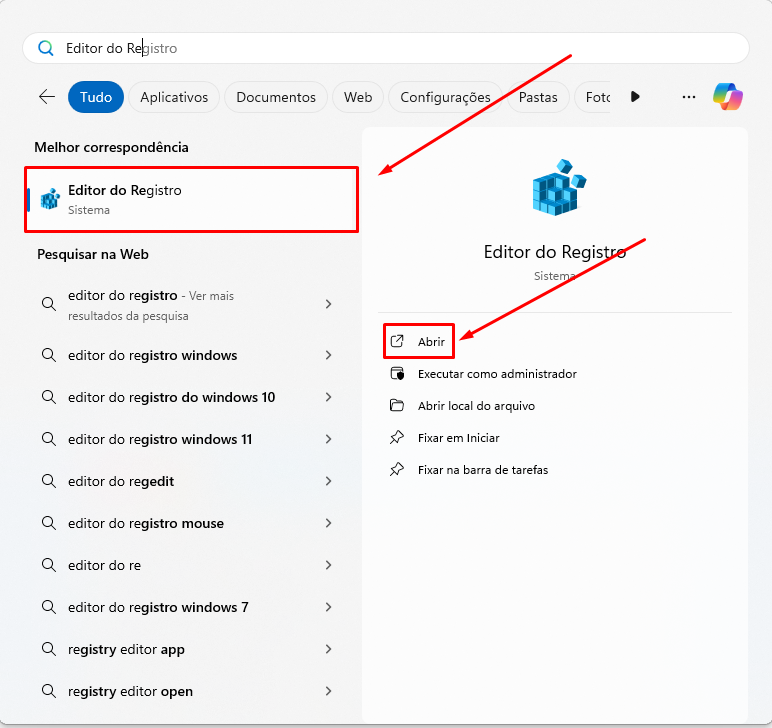Open the three-dots more options menu
The height and width of the screenshot is (728, 772).
click(689, 97)
